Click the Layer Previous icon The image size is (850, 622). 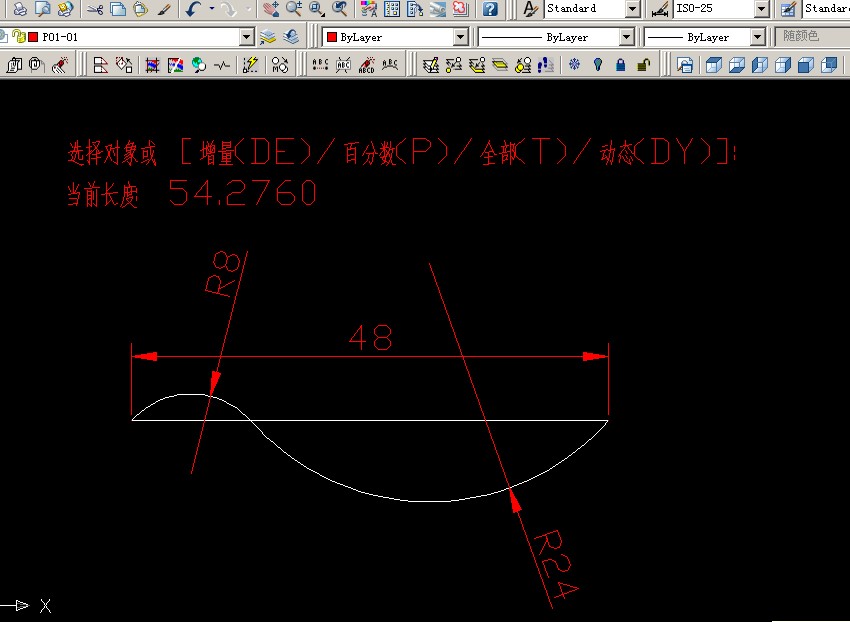pyautogui.click(x=291, y=37)
